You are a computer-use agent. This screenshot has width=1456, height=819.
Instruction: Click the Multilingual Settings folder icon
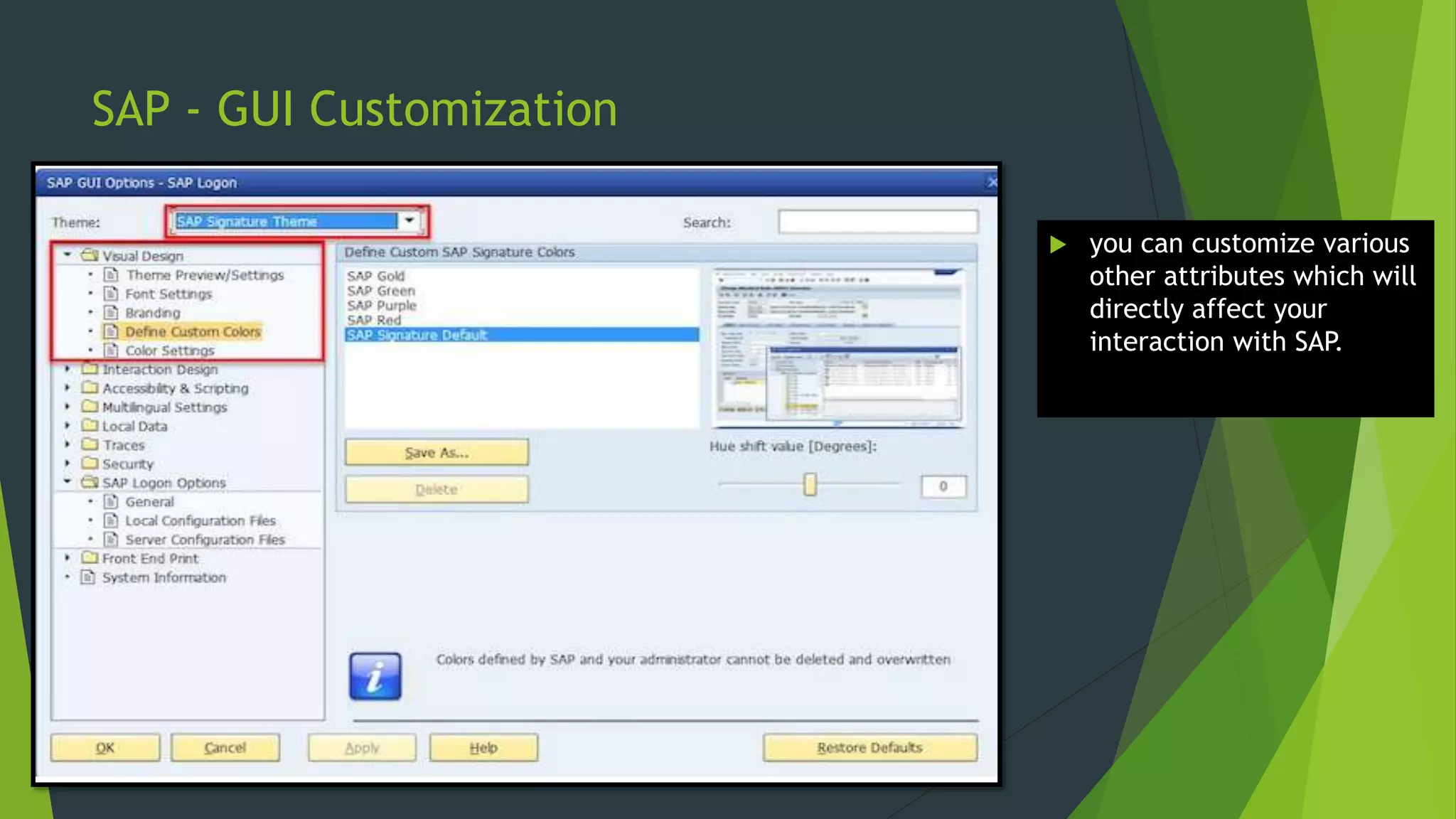90,406
